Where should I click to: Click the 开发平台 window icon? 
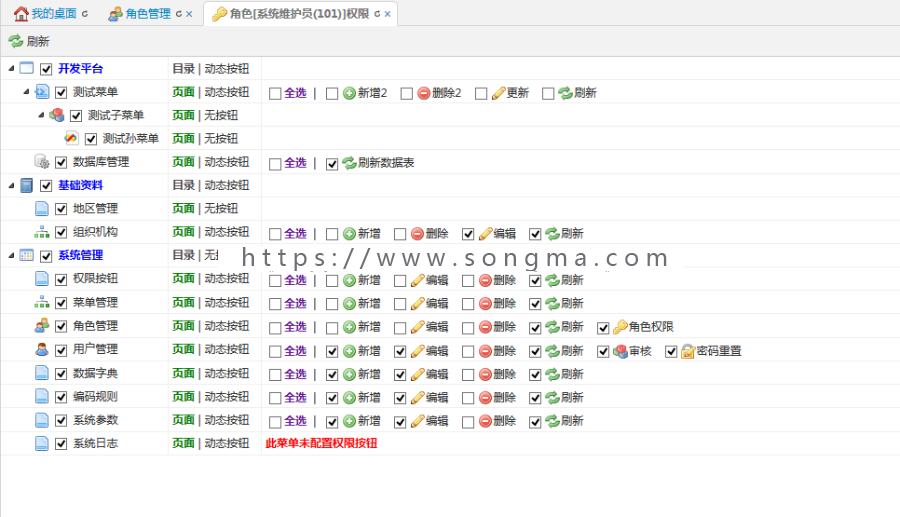coord(26,68)
